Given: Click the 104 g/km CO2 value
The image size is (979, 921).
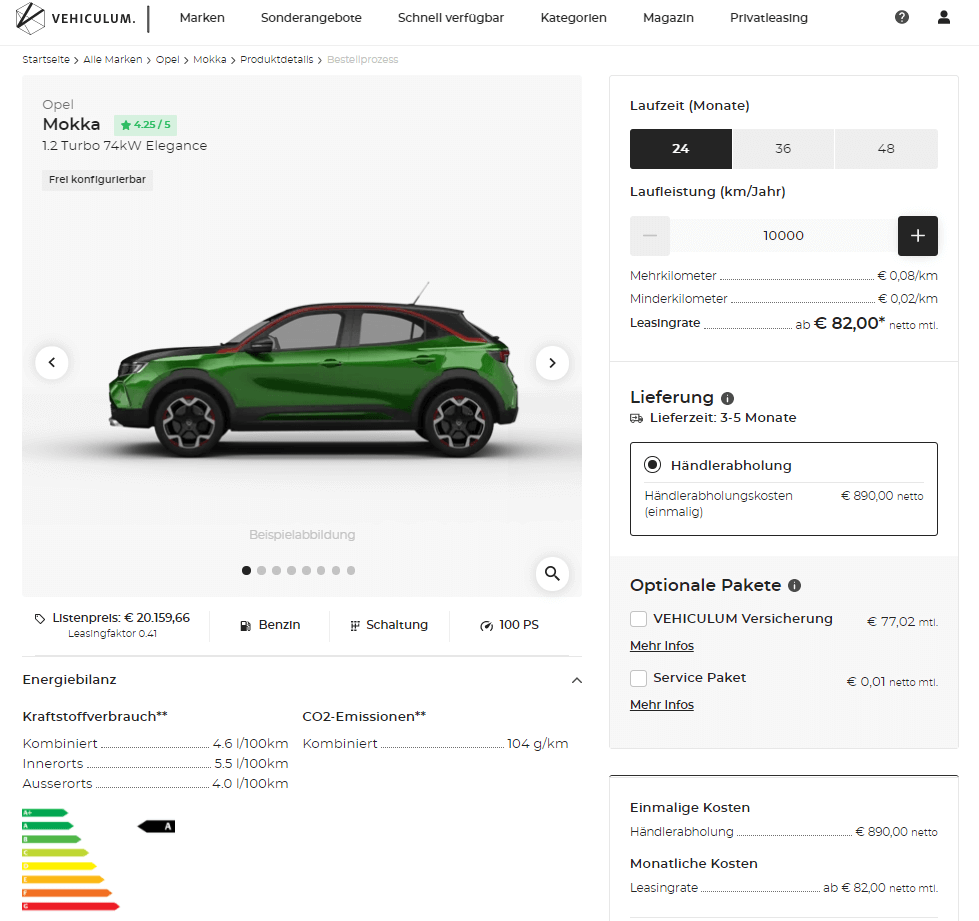Looking at the screenshot, I should 538,744.
